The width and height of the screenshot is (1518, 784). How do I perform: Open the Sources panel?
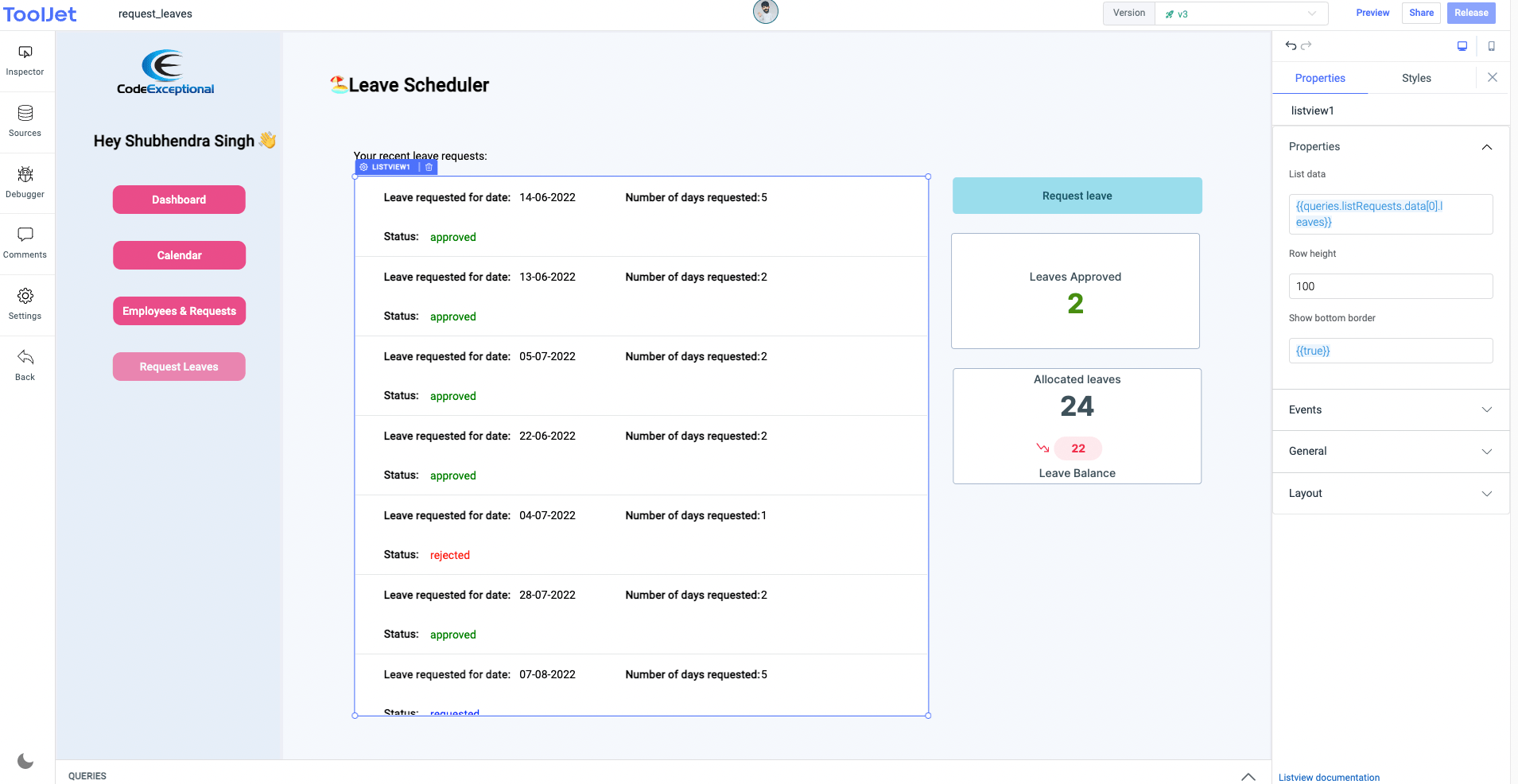(x=25, y=119)
